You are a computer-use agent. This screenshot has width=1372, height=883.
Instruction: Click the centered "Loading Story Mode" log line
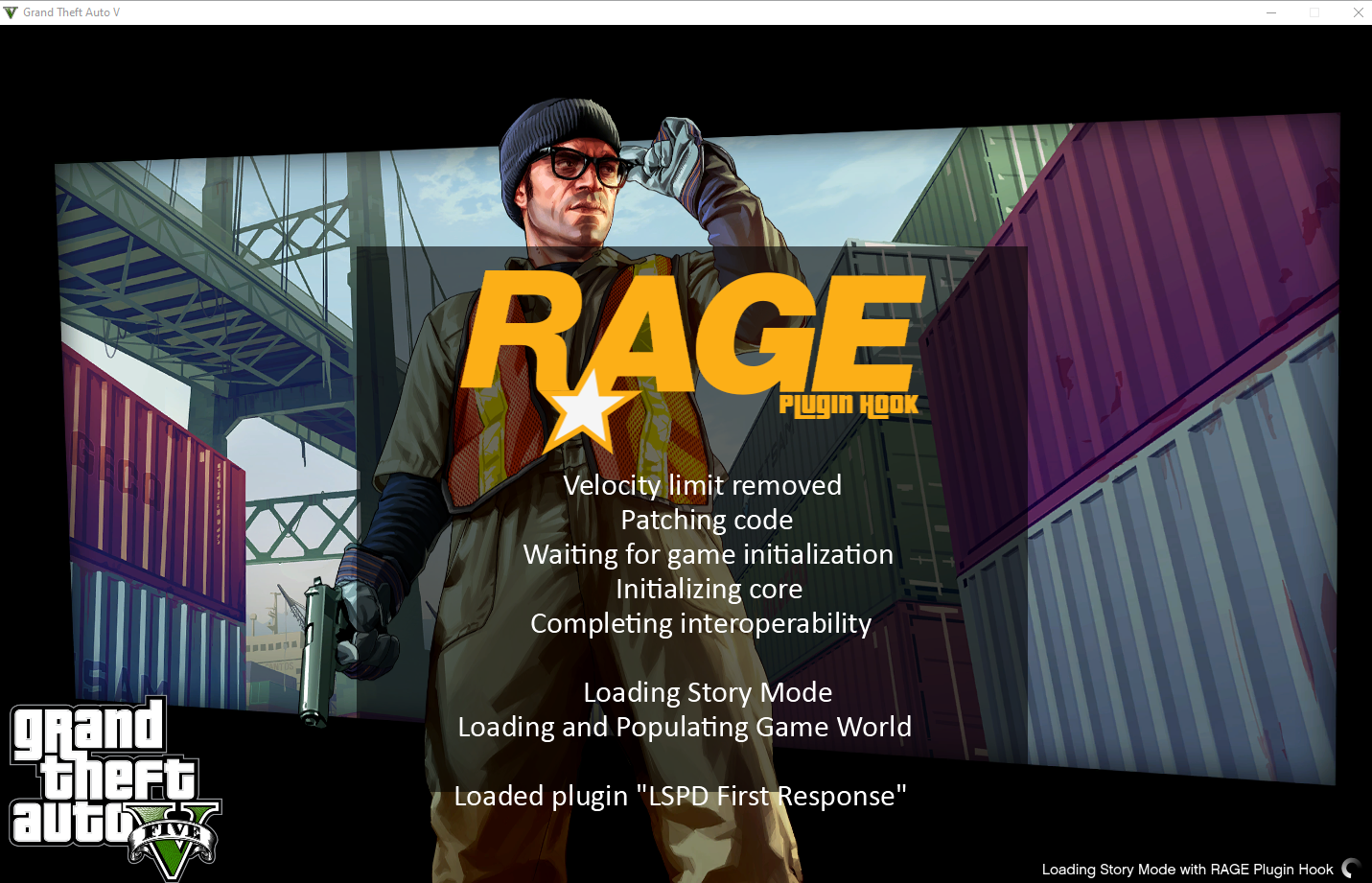pos(708,693)
